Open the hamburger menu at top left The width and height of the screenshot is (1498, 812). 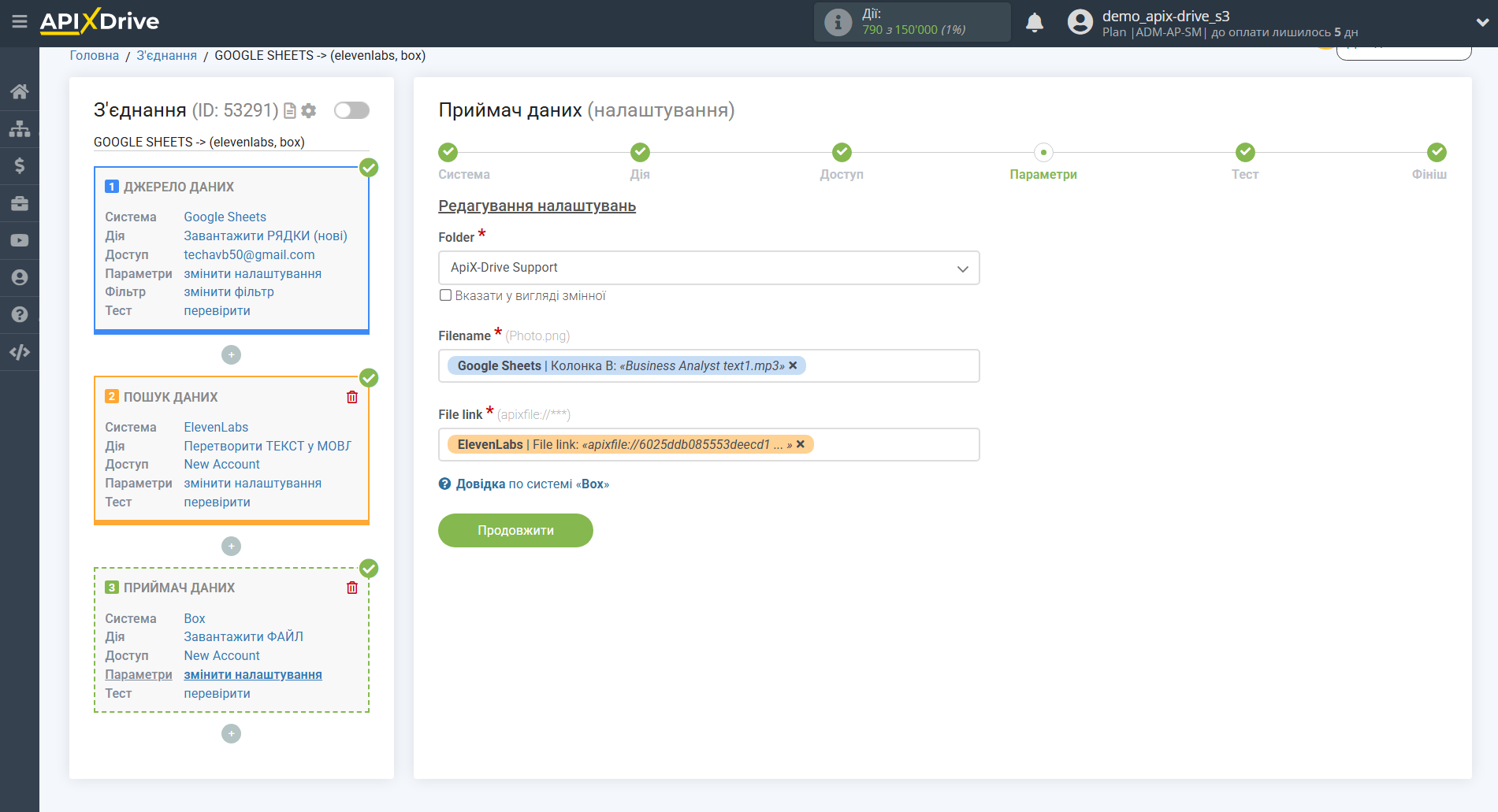pos(20,22)
